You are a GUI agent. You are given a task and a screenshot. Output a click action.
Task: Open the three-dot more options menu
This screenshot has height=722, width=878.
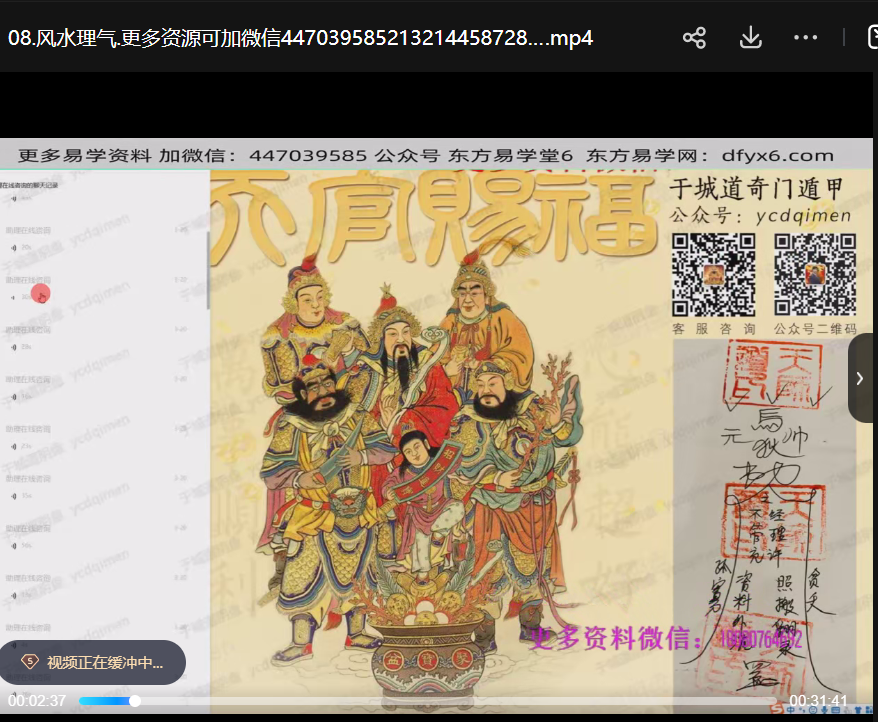click(x=806, y=38)
